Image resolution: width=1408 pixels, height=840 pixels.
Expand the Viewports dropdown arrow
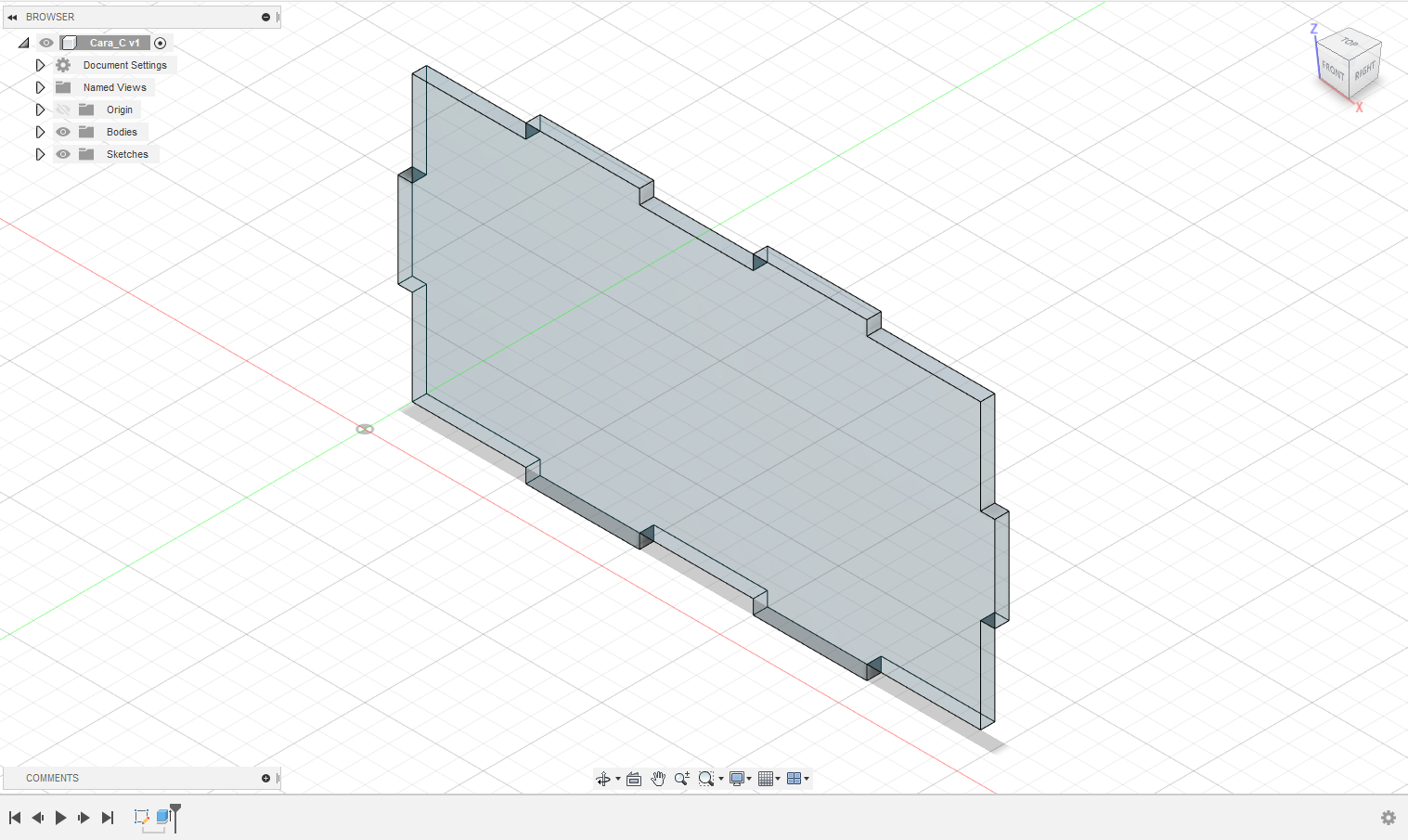(x=807, y=779)
